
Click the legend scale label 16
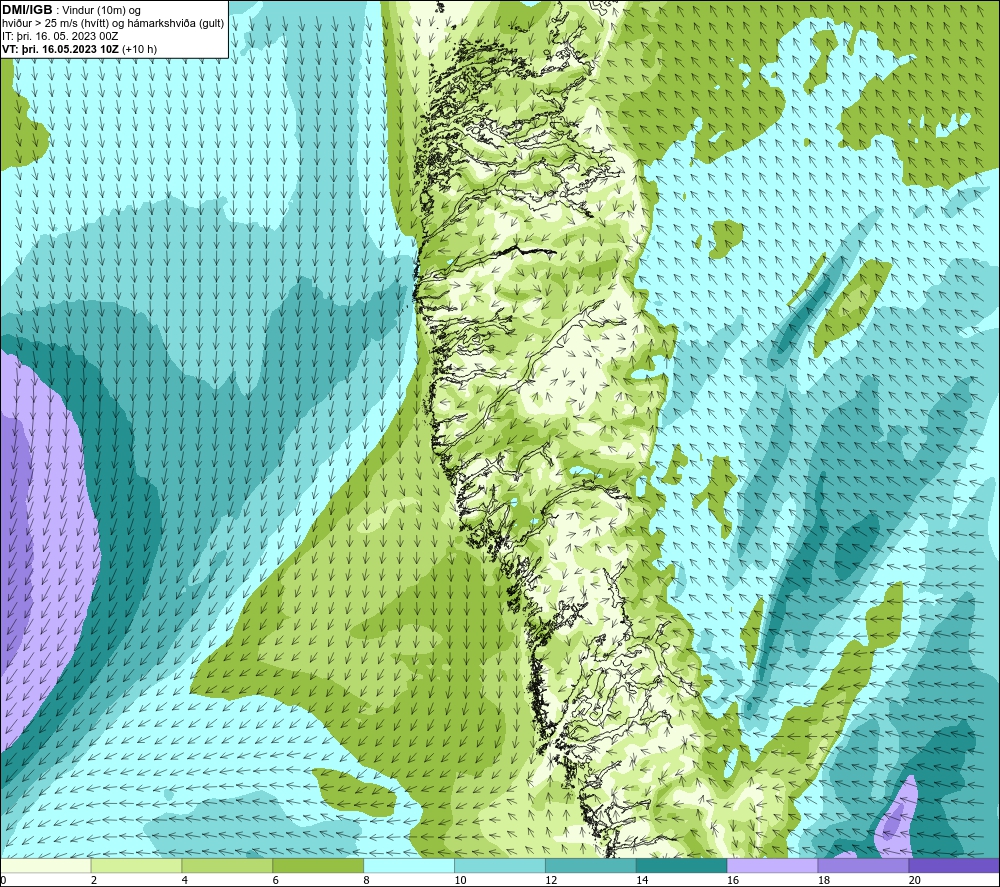coord(733,880)
